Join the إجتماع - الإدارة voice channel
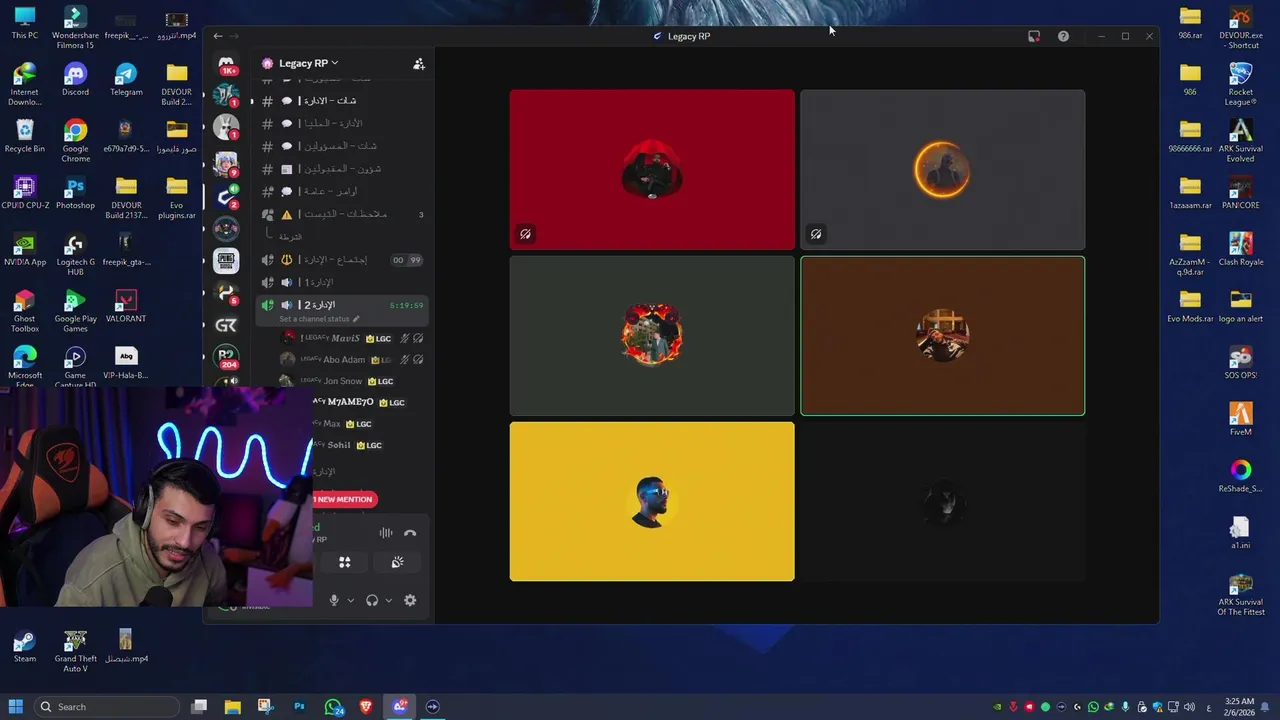Image resolution: width=1280 pixels, height=720 pixels. tap(342, 259)
